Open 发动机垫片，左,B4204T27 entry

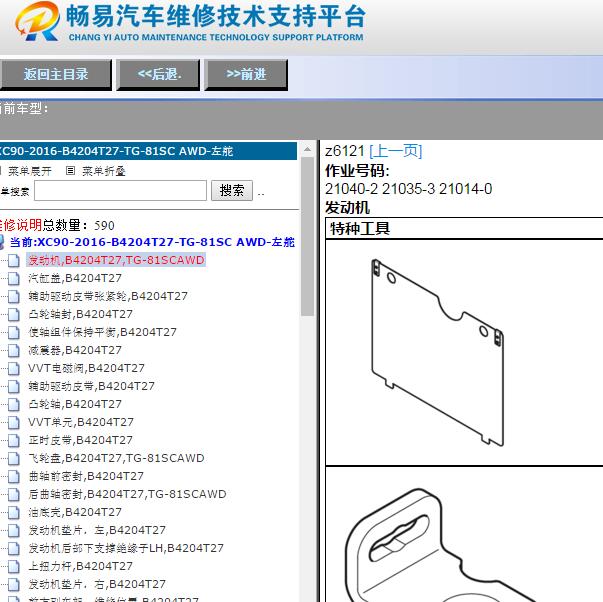pyautogui.click(x=97, y=530)
